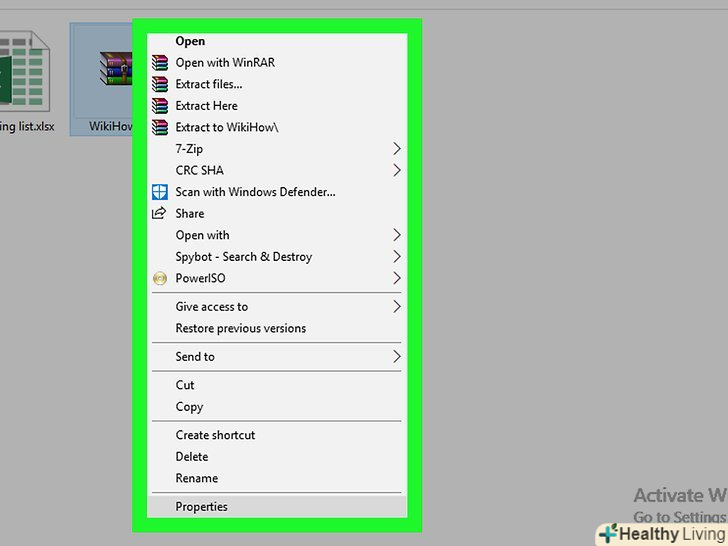Expand Spybot - Search & Destroy submenu arrow
Image resolution: width=728 pixels, height=546 pixels.
point(396,257)
